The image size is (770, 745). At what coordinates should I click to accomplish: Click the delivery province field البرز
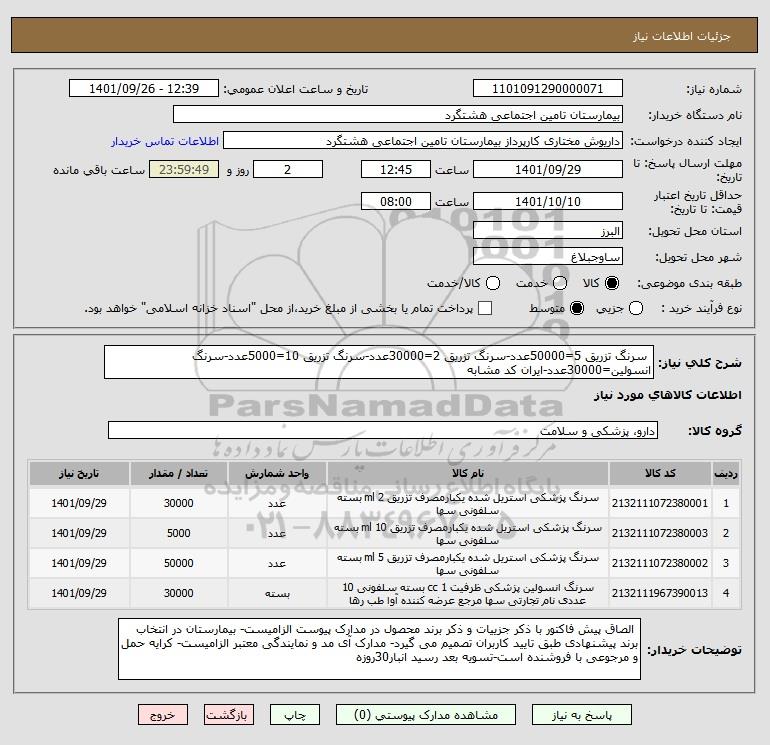coord(548,231)
